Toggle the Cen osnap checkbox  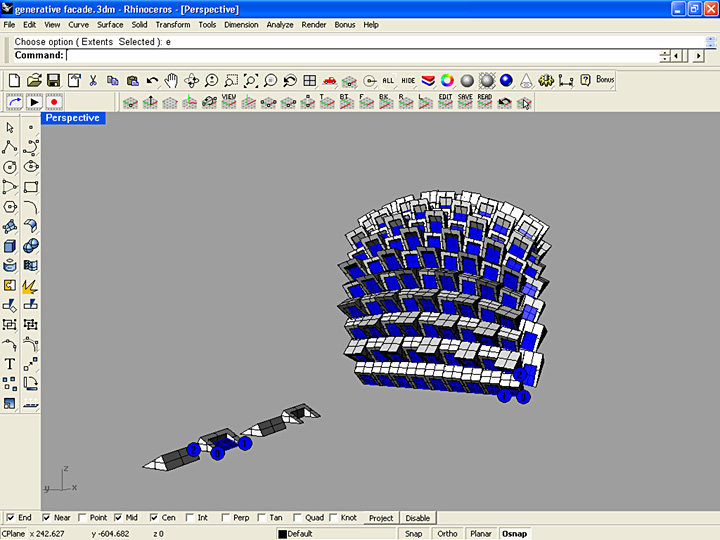(x=154, y=518)
